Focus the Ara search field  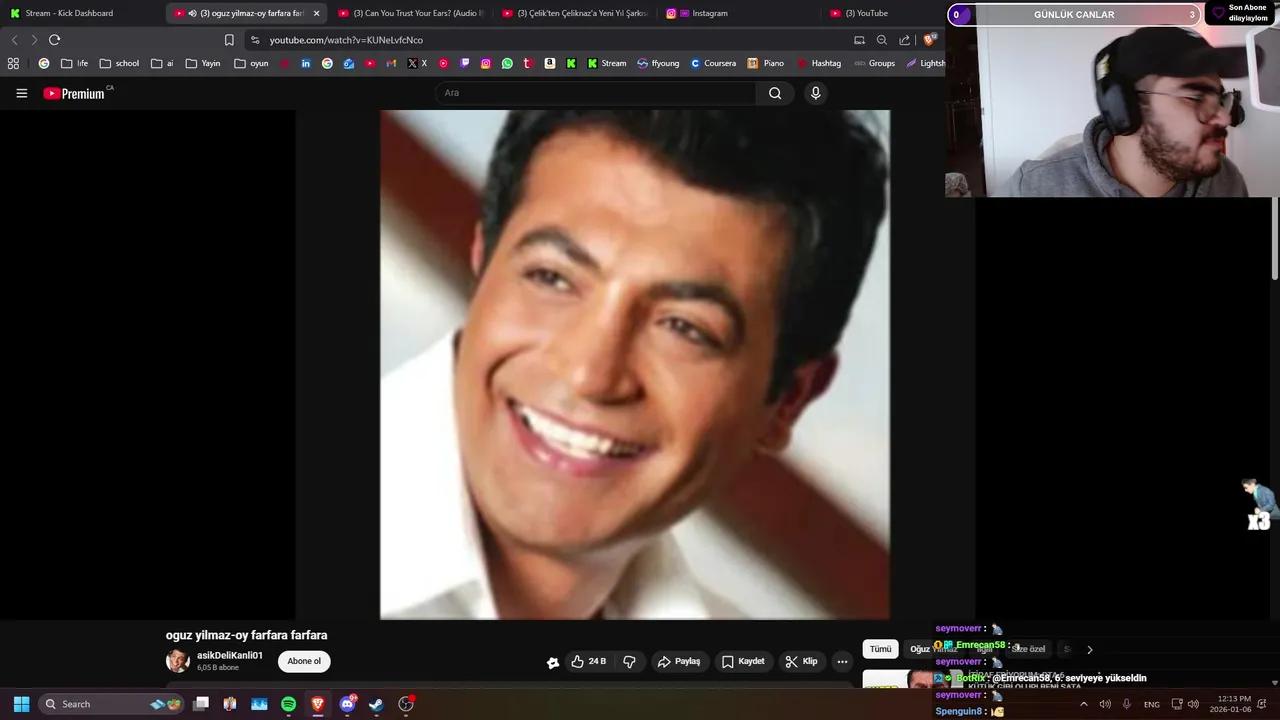(596, 93)
